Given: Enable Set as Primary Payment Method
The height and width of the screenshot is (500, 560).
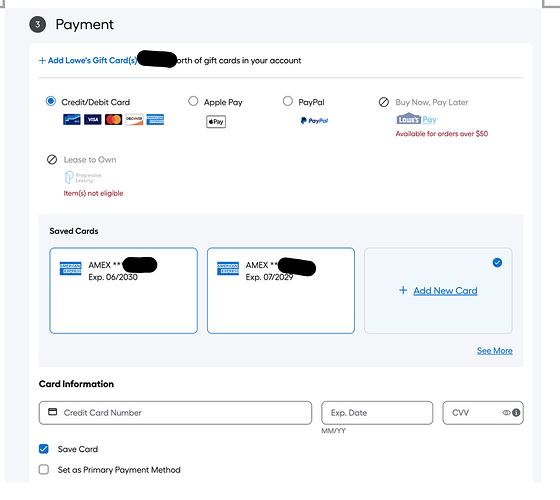Looking at the screenshot, I should tap(44, 469).
